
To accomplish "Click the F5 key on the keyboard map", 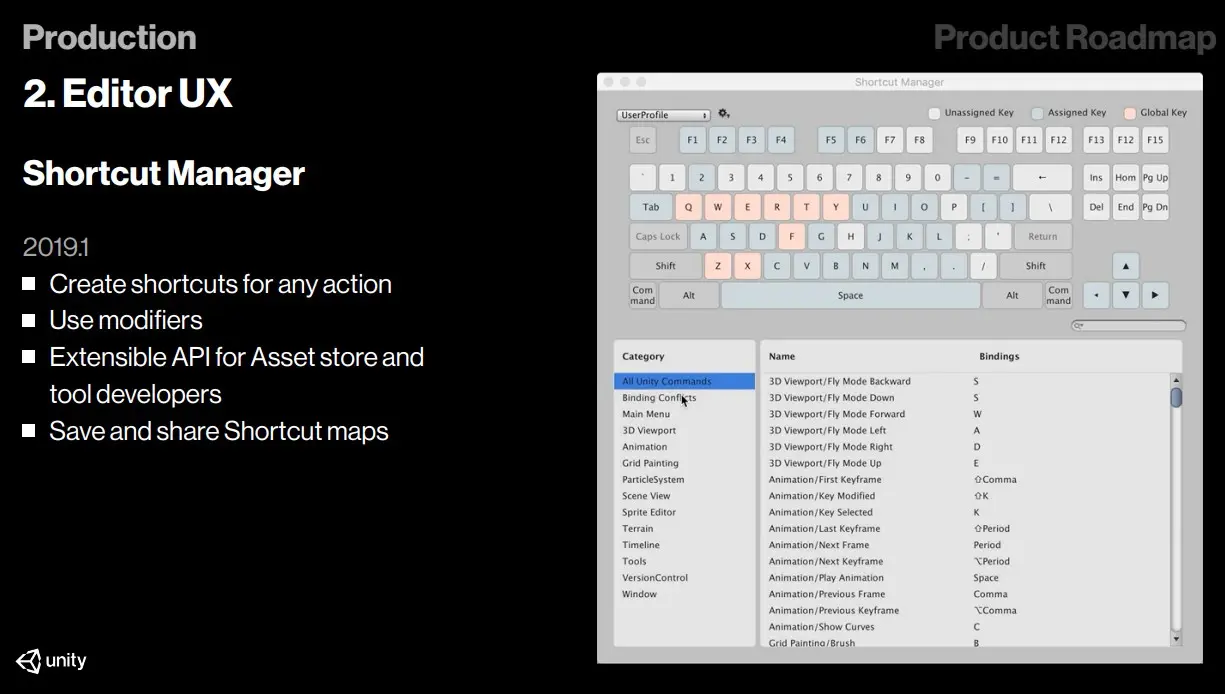I will [x=831, y=140].
